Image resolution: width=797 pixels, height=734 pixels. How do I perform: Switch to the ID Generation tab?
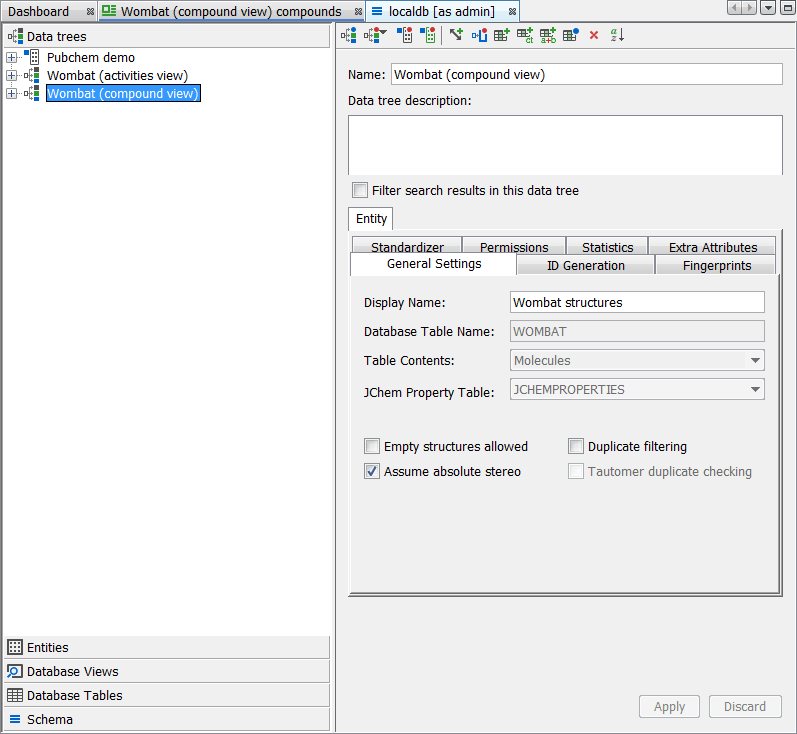(585, 265)
